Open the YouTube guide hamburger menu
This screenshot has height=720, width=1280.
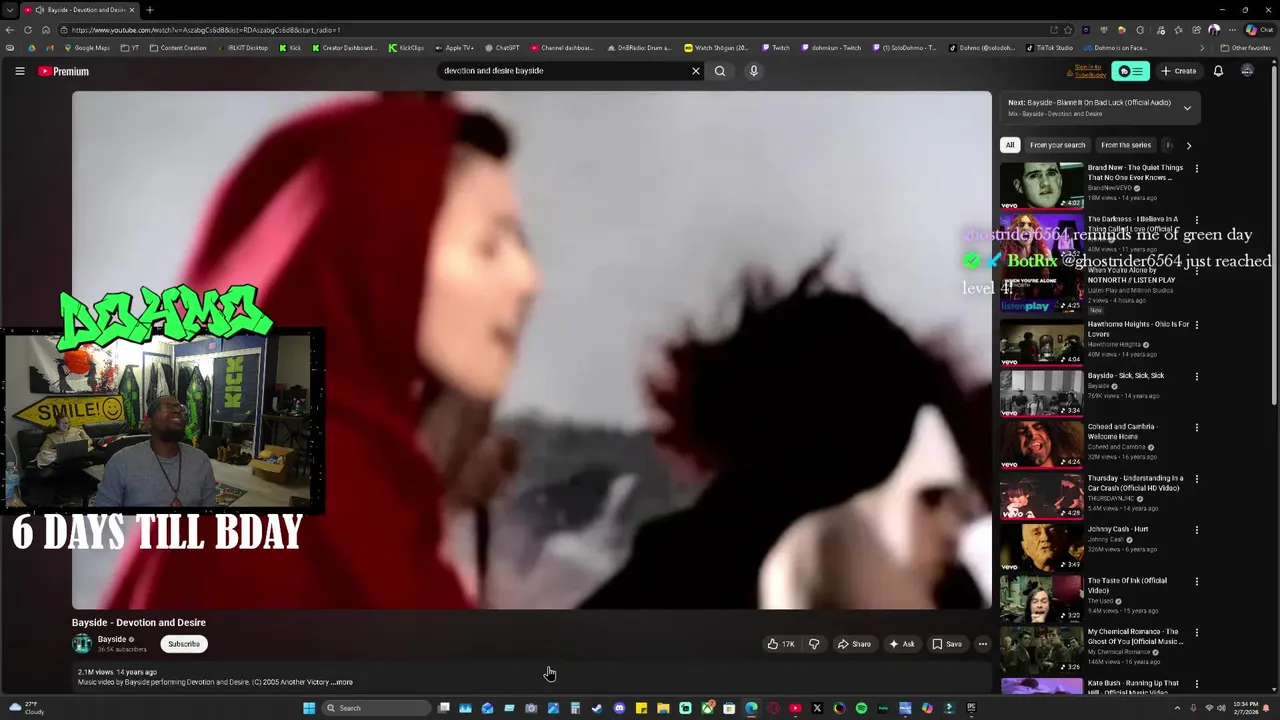pos(19,71)
